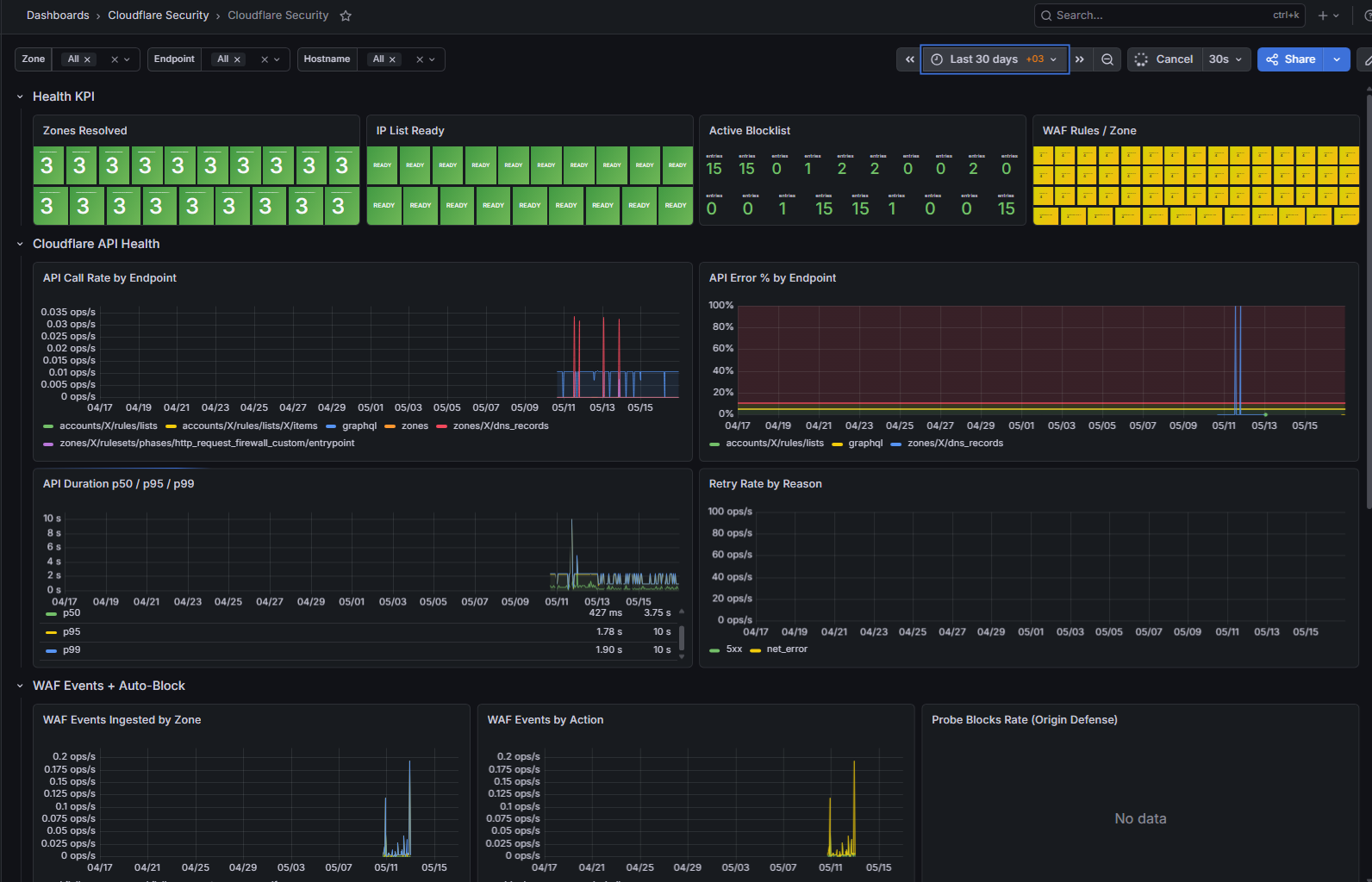Click the clock icon in time picker
The width and height of the screenshot is (1372, 882).
click(x=937, y=59)
